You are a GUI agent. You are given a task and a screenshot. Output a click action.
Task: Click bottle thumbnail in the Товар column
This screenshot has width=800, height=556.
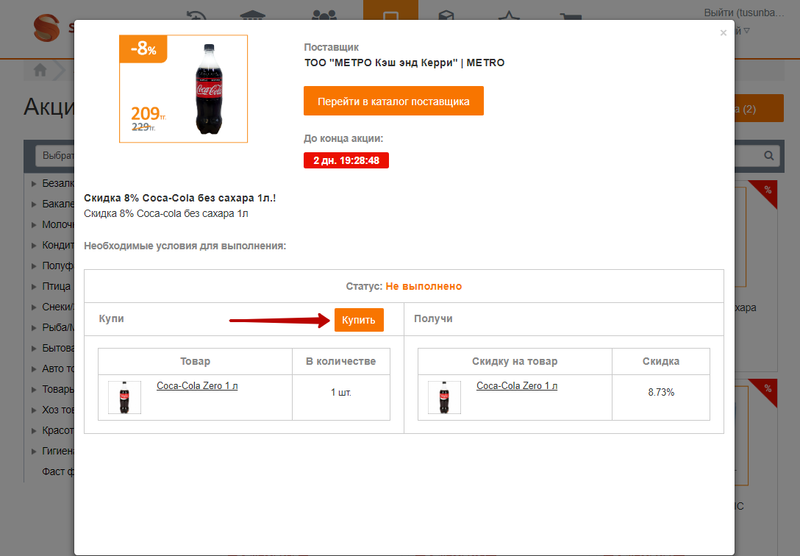124,397
